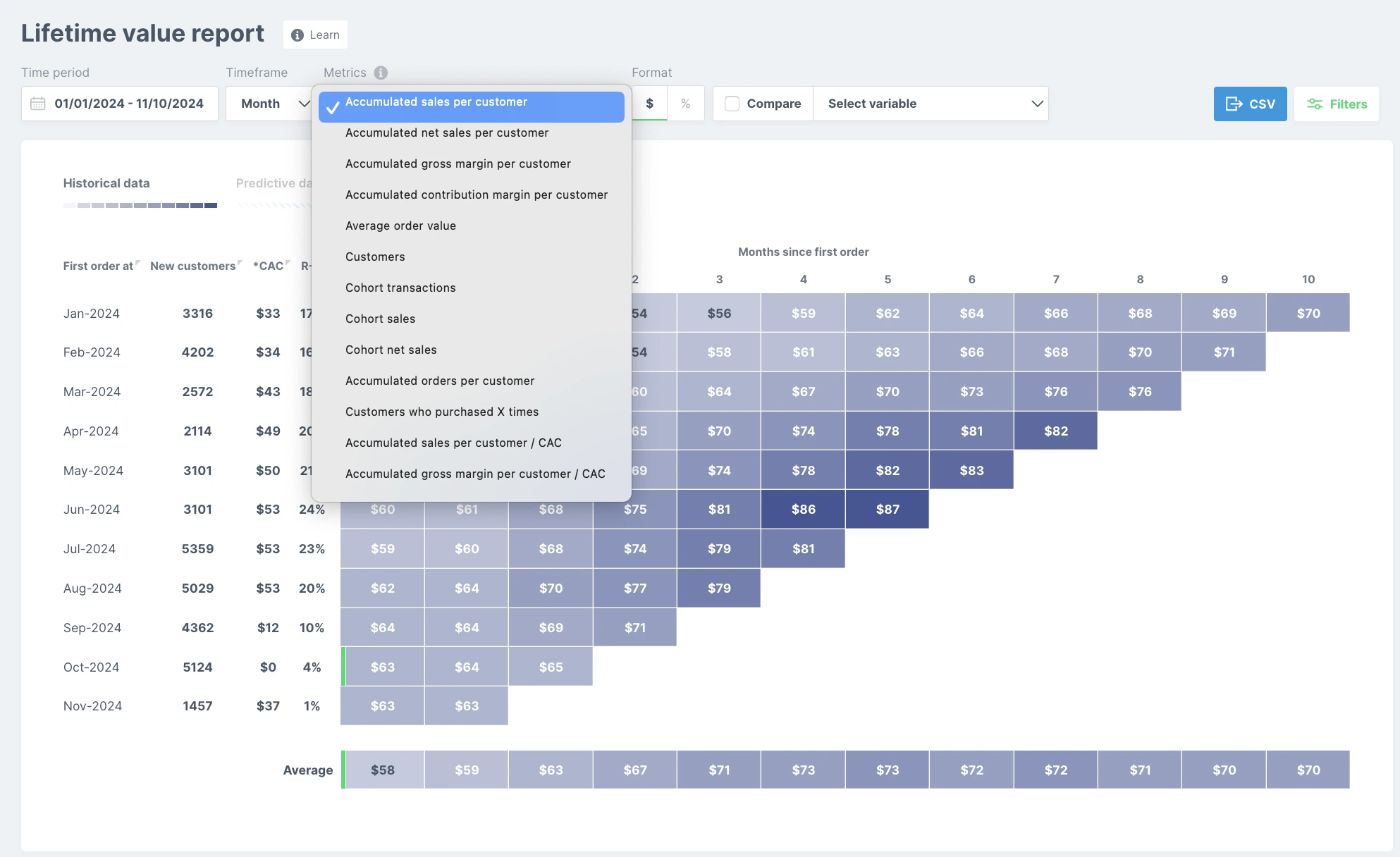Switch to the Historical data tab

tap(106, 183)
